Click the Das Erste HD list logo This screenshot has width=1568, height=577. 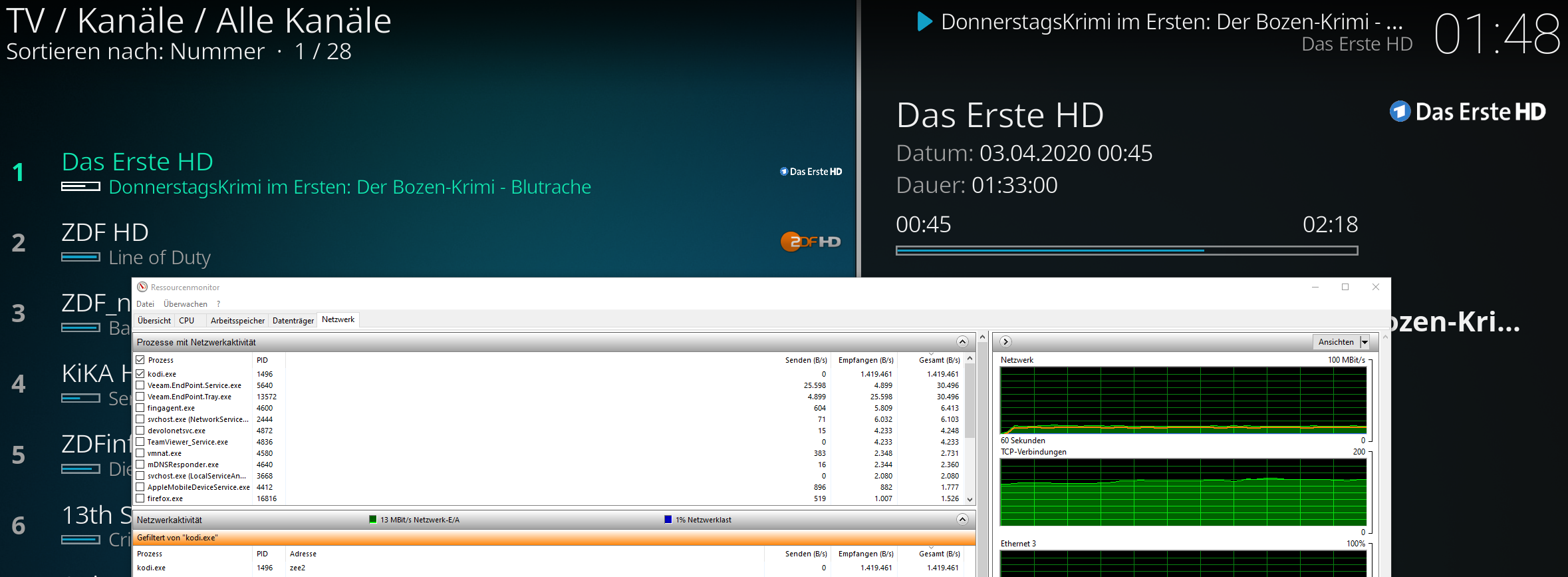[x=810, y=172]
